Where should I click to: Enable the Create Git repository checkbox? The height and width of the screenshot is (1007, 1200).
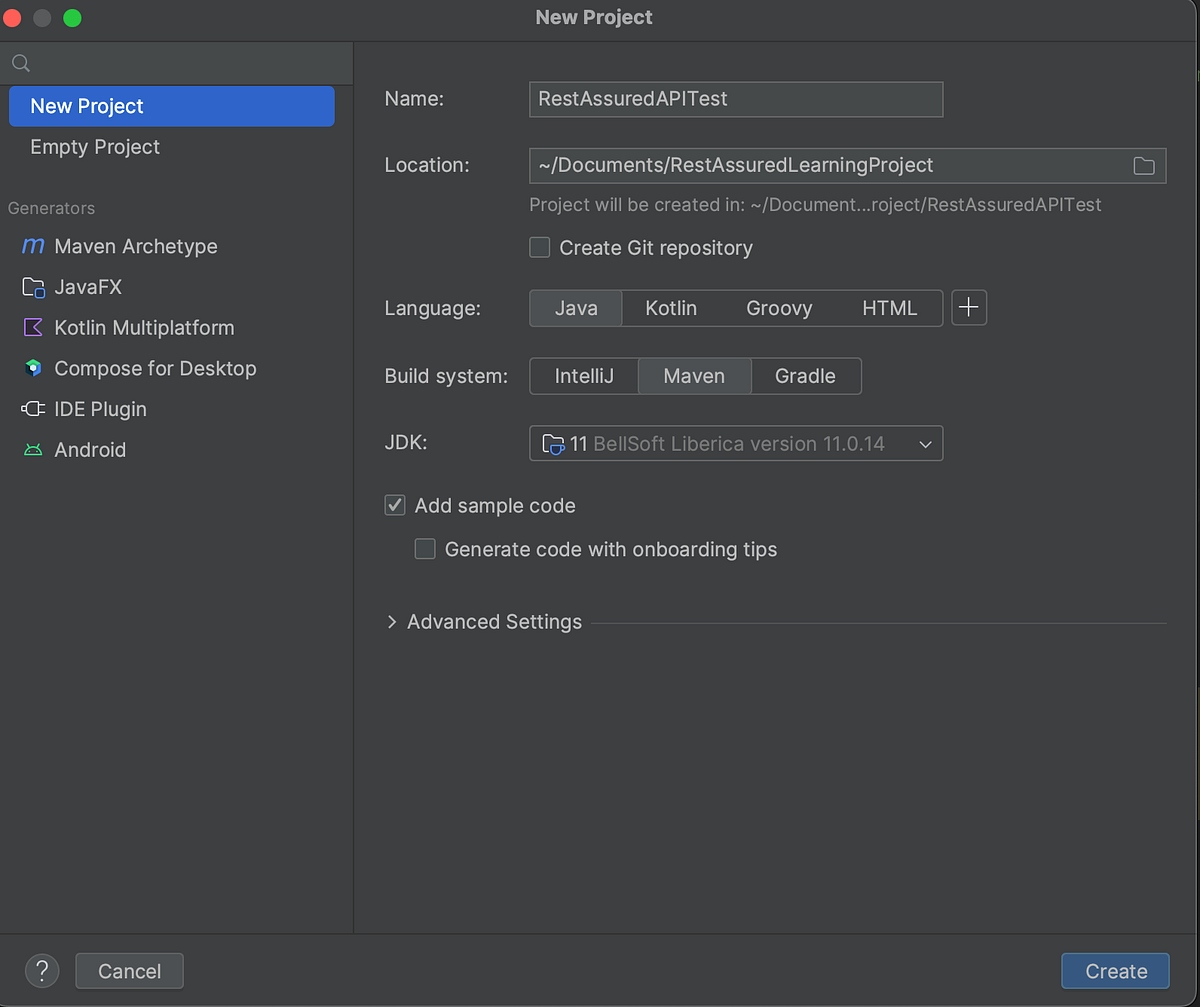click(539, 247)
